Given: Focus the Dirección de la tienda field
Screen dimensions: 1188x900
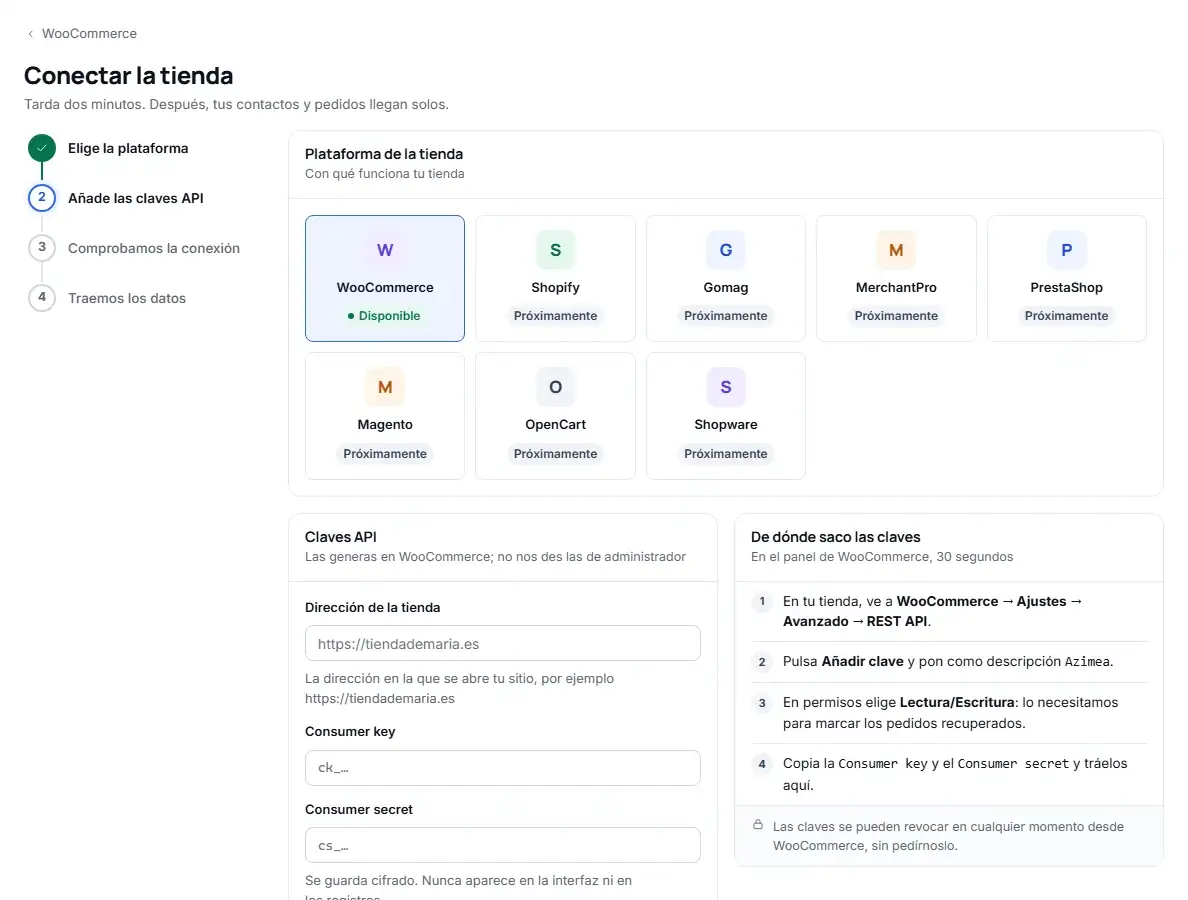Looking at the screenshot, I should pyautogui.click(x=502, y=643).
